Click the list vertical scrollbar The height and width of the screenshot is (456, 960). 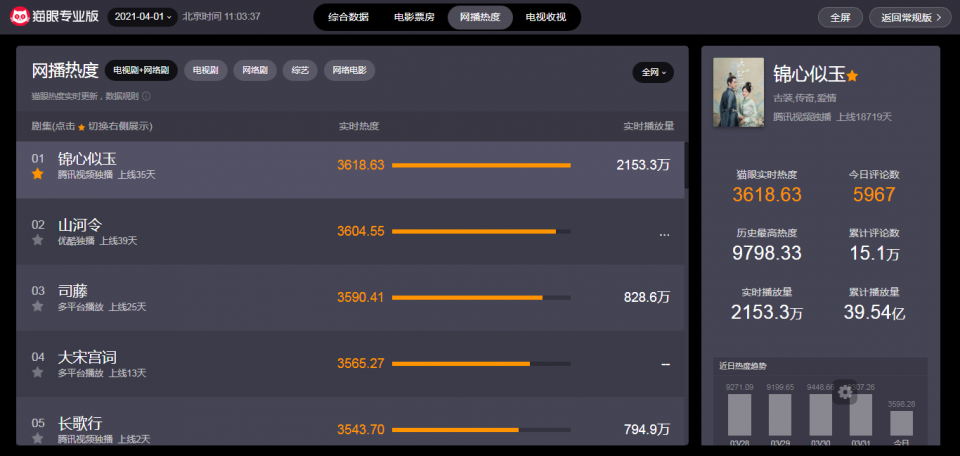tap(686, 165)
